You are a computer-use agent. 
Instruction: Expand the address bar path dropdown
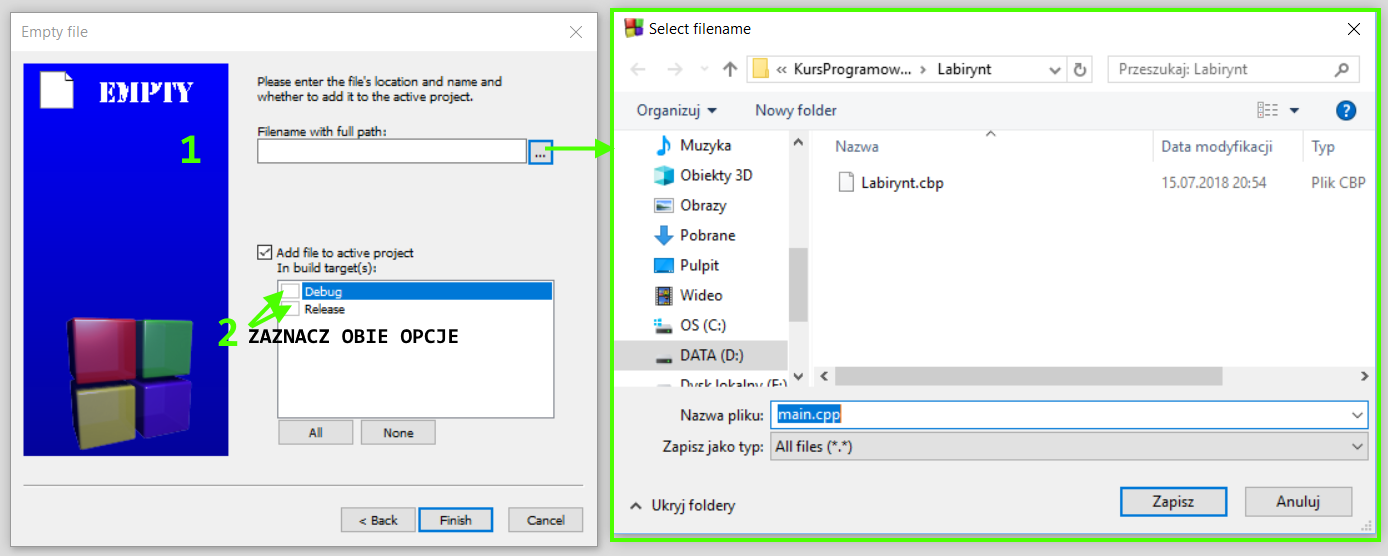coord(1055,70)
